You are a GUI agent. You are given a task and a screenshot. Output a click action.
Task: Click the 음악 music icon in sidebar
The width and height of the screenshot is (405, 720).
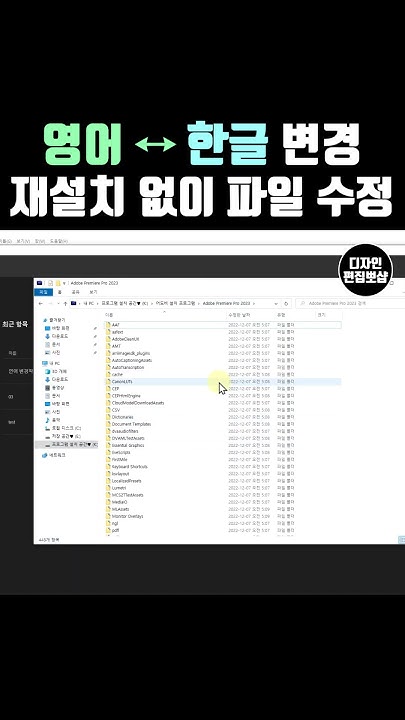(47, 421)
